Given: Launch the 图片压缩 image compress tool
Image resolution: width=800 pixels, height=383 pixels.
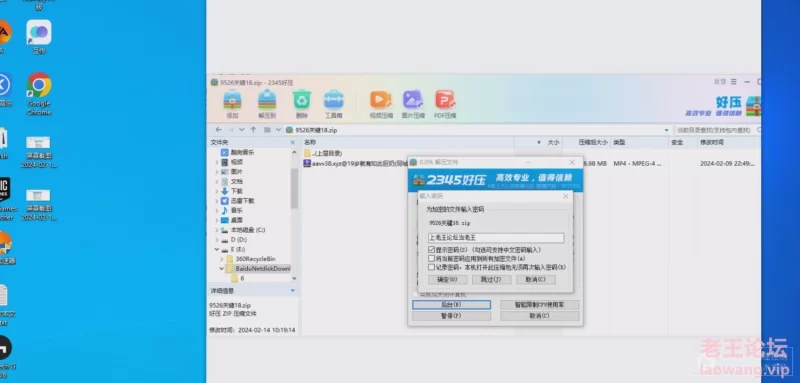Looking at the screenshot, I should pyautogui.click(x=413, y=104).
